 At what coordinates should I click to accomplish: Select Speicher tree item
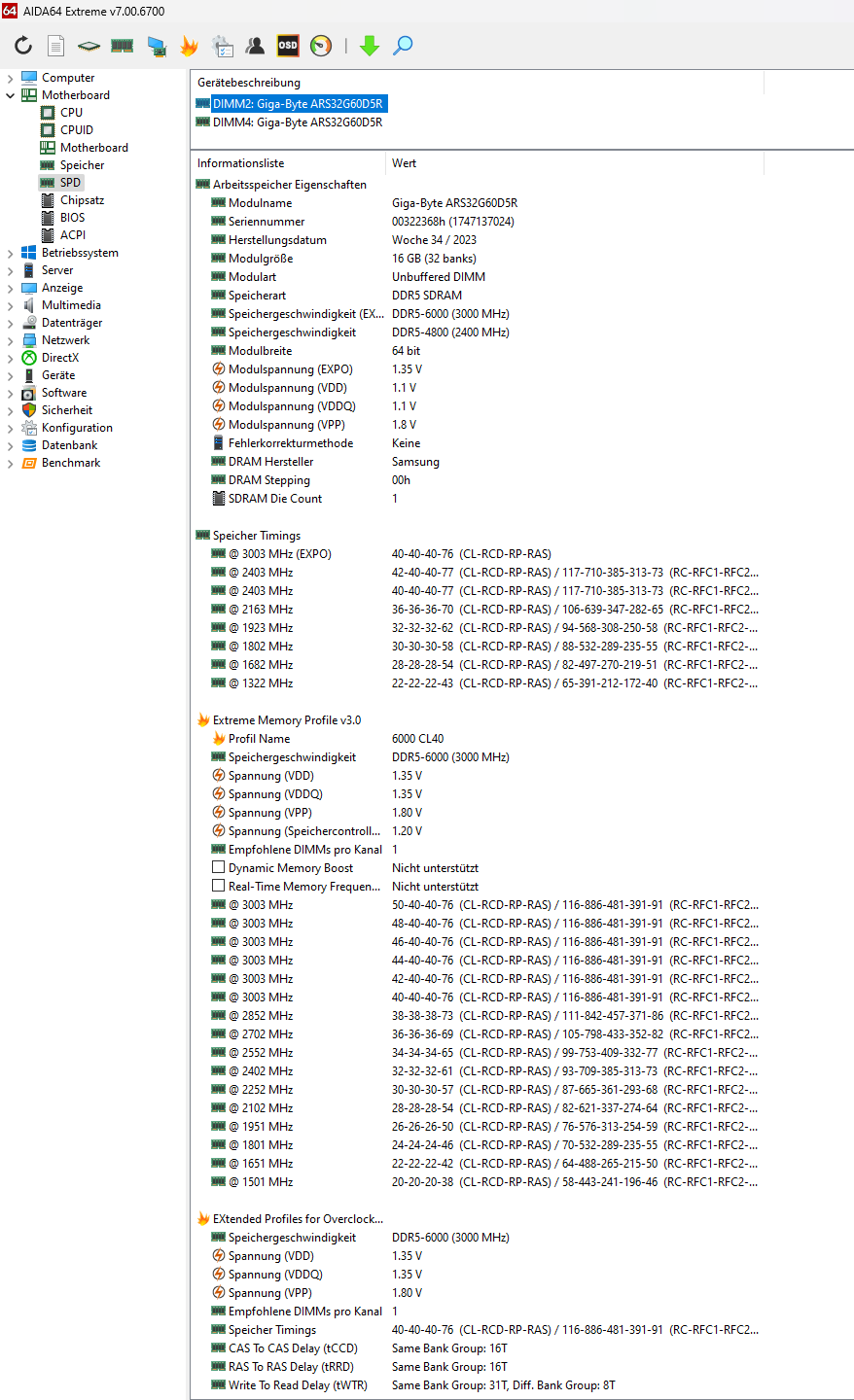(x=82, y=165)
